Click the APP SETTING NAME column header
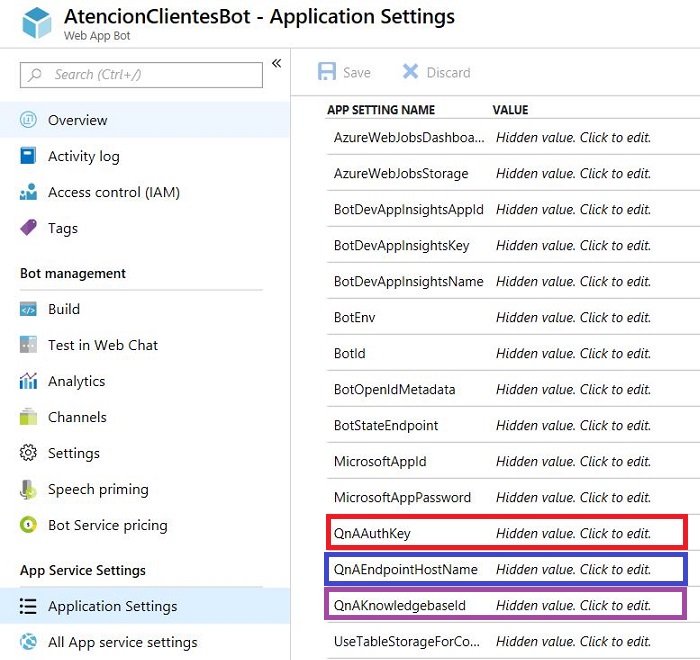This screenshot has height=660, width=700. (381, 110)
